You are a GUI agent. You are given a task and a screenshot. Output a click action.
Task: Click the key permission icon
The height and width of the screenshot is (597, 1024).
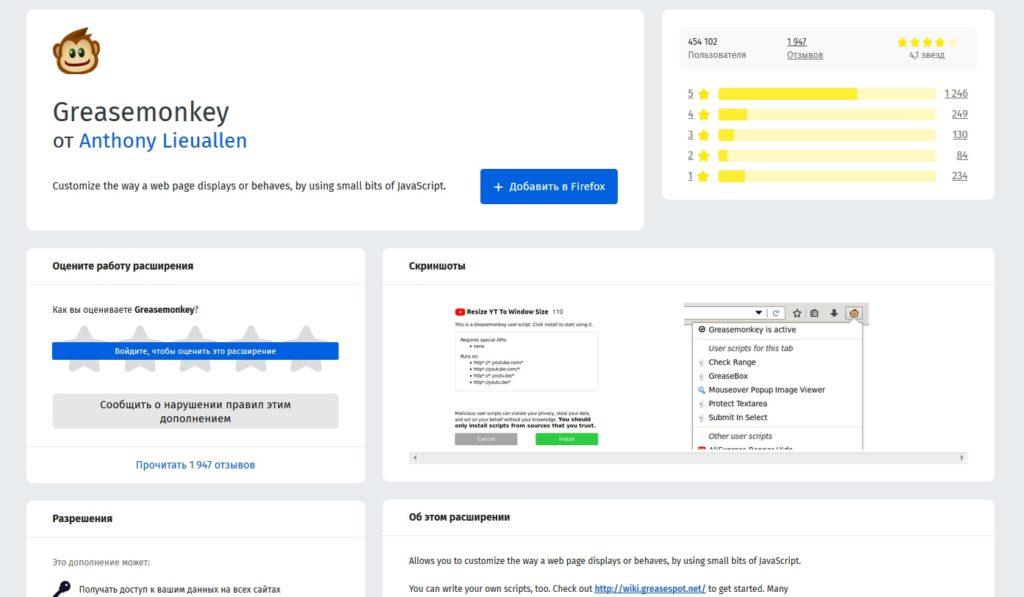62,589
